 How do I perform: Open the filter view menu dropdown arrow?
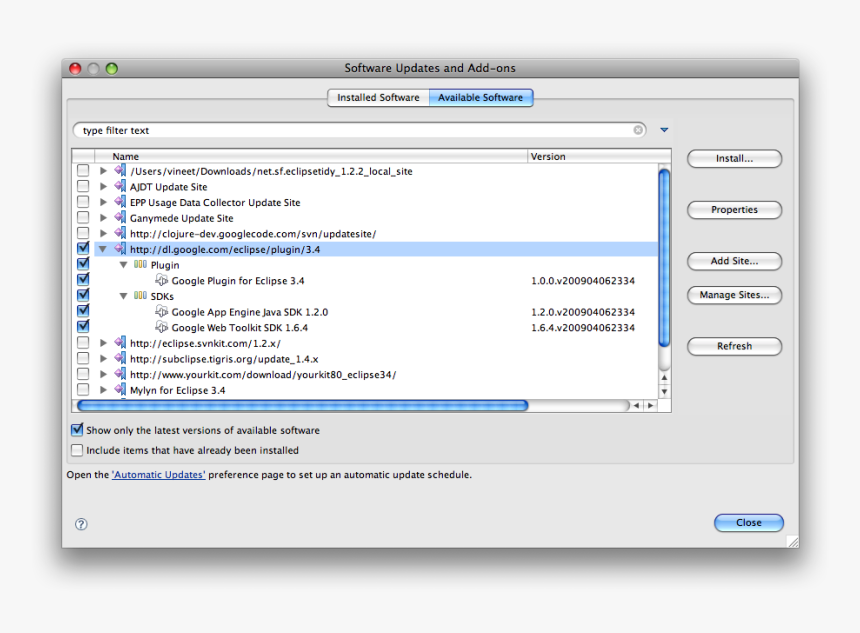point(664,130)
